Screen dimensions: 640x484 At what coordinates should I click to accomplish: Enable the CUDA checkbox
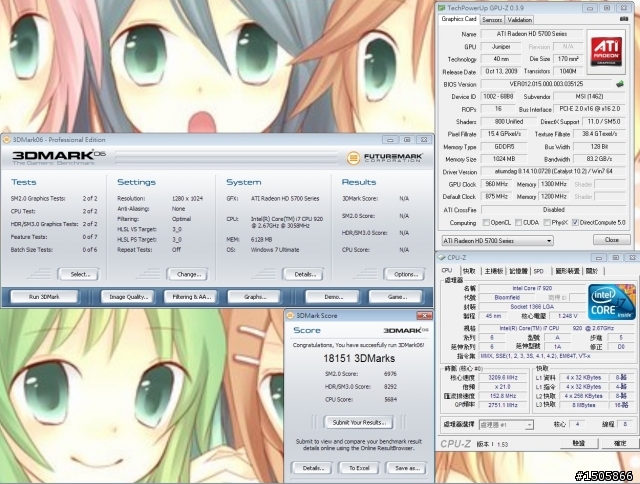coord(518,222)
